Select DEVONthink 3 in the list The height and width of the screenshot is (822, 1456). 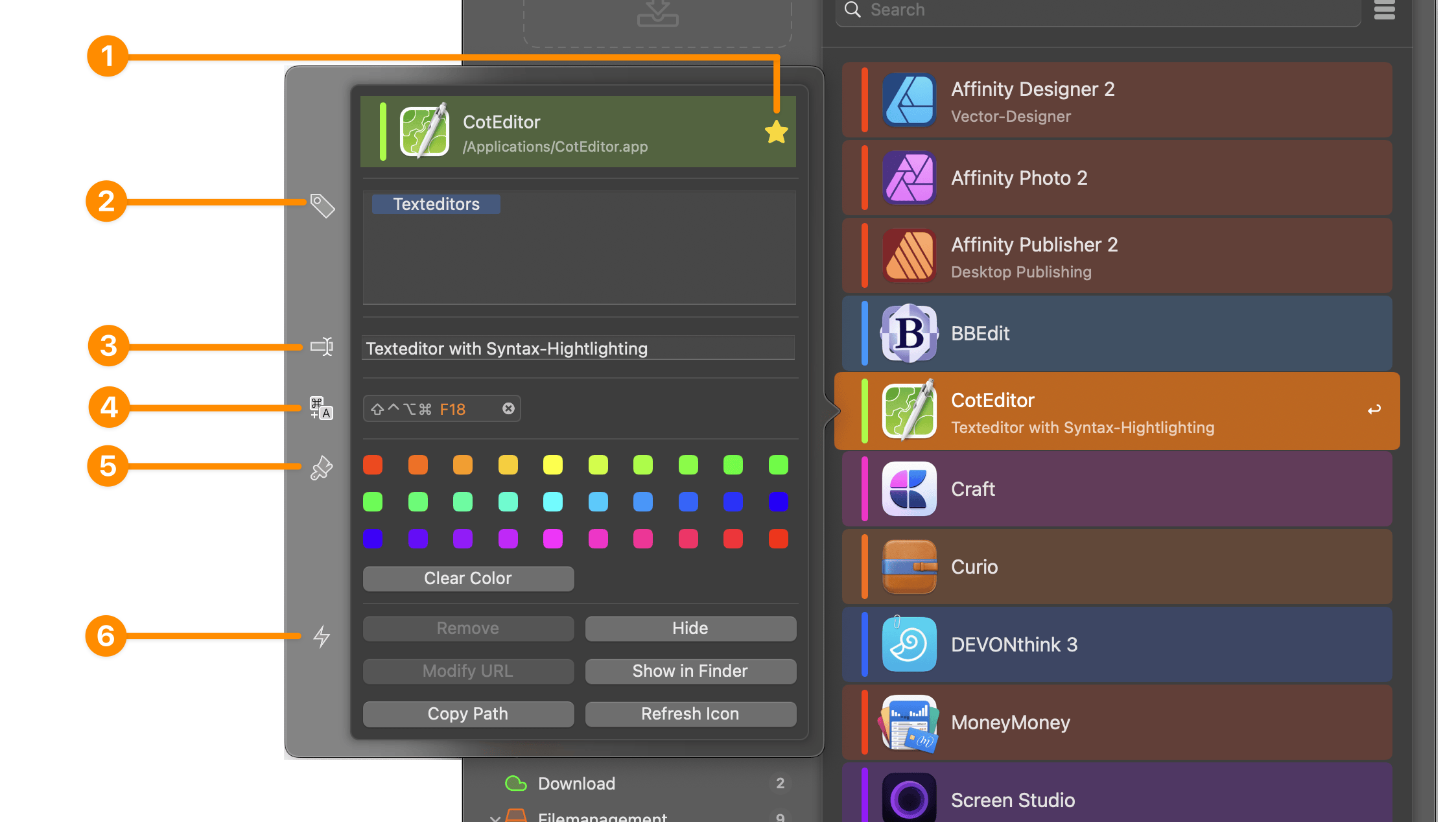pyautogui.click(x=1117, y=644)
